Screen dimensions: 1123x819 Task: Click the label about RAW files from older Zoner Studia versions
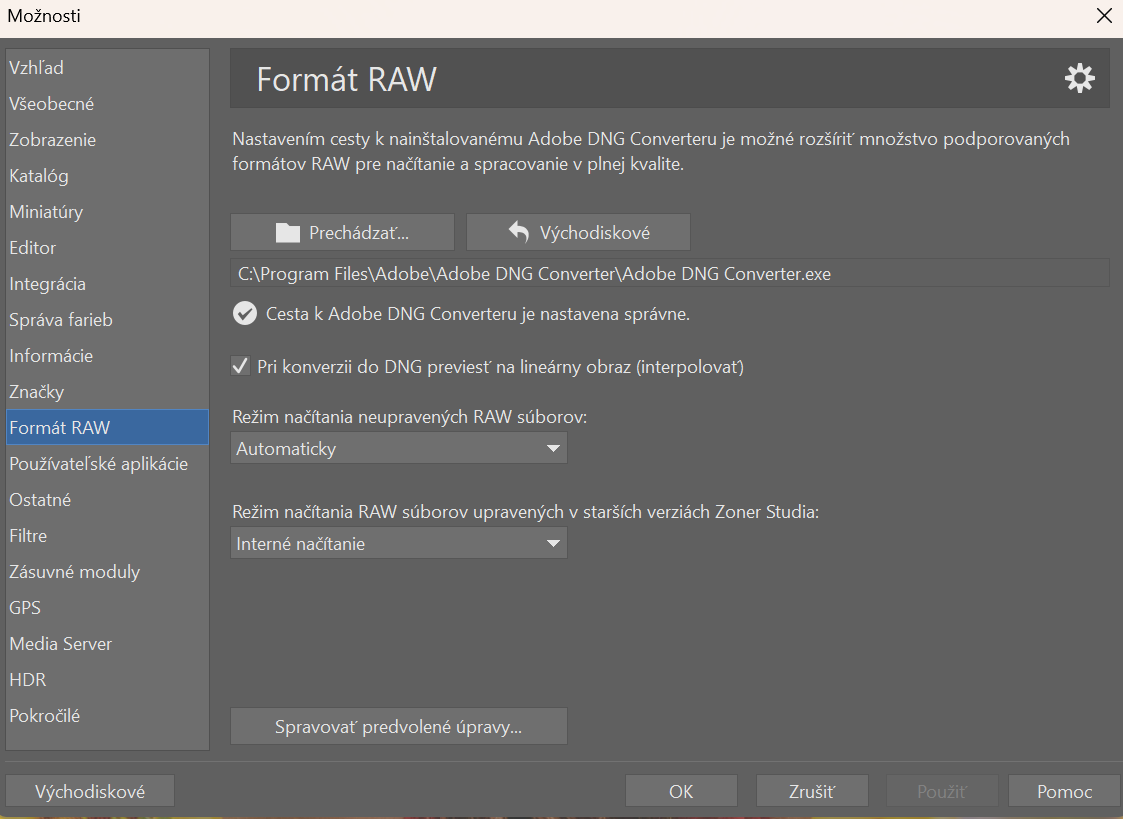click(526, 512)
